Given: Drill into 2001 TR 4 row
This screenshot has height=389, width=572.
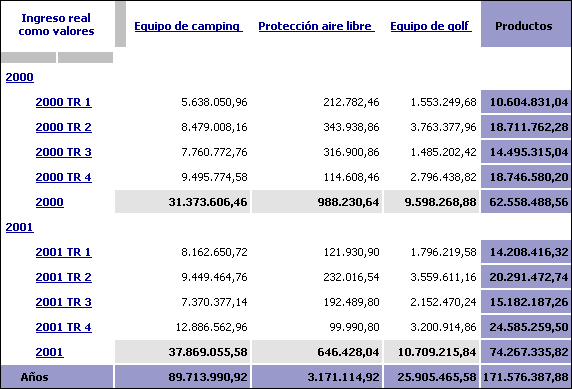Looking at the screenshot, I should point(63,327).
